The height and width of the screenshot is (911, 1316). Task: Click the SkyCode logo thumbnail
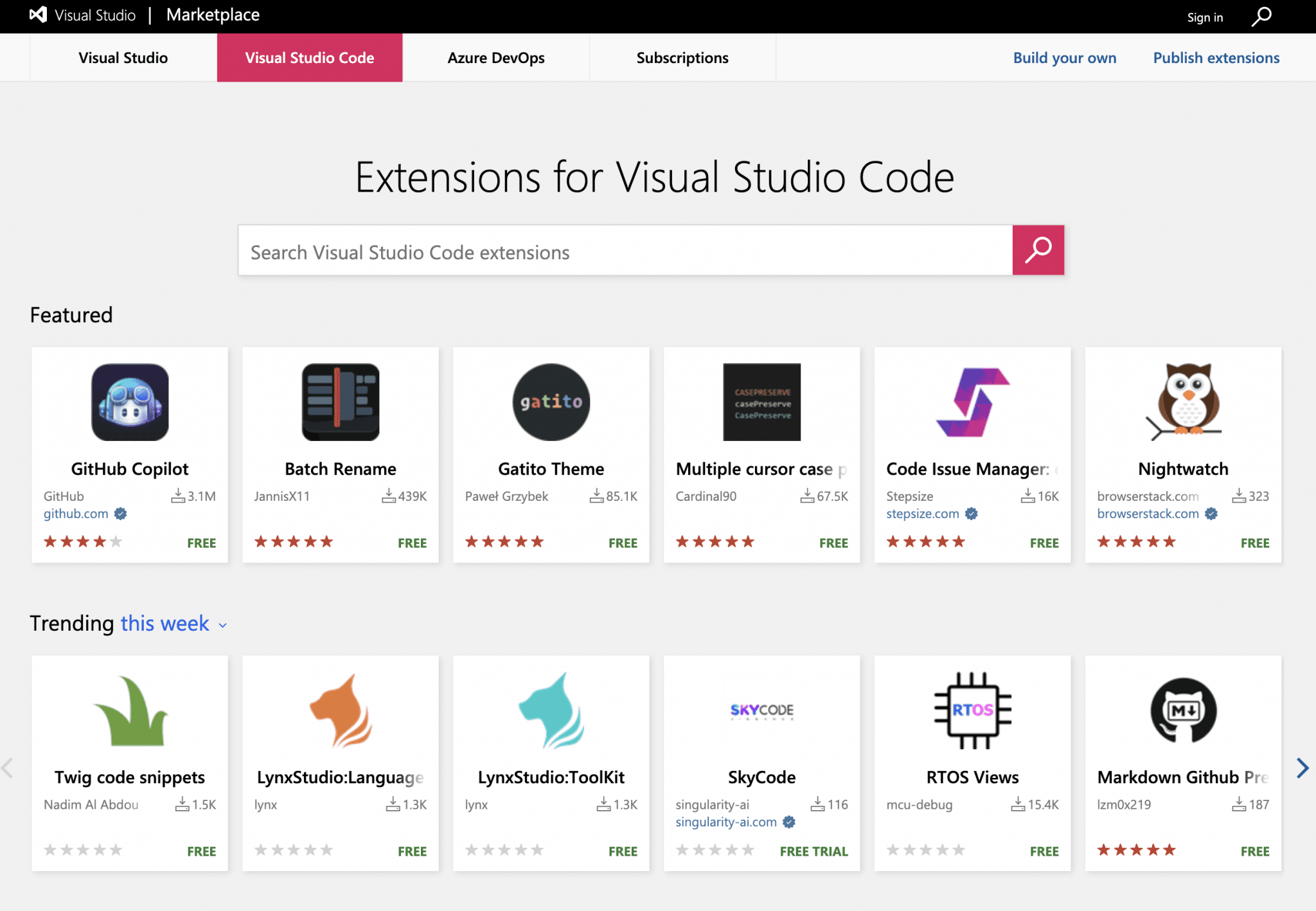(761, 711)
